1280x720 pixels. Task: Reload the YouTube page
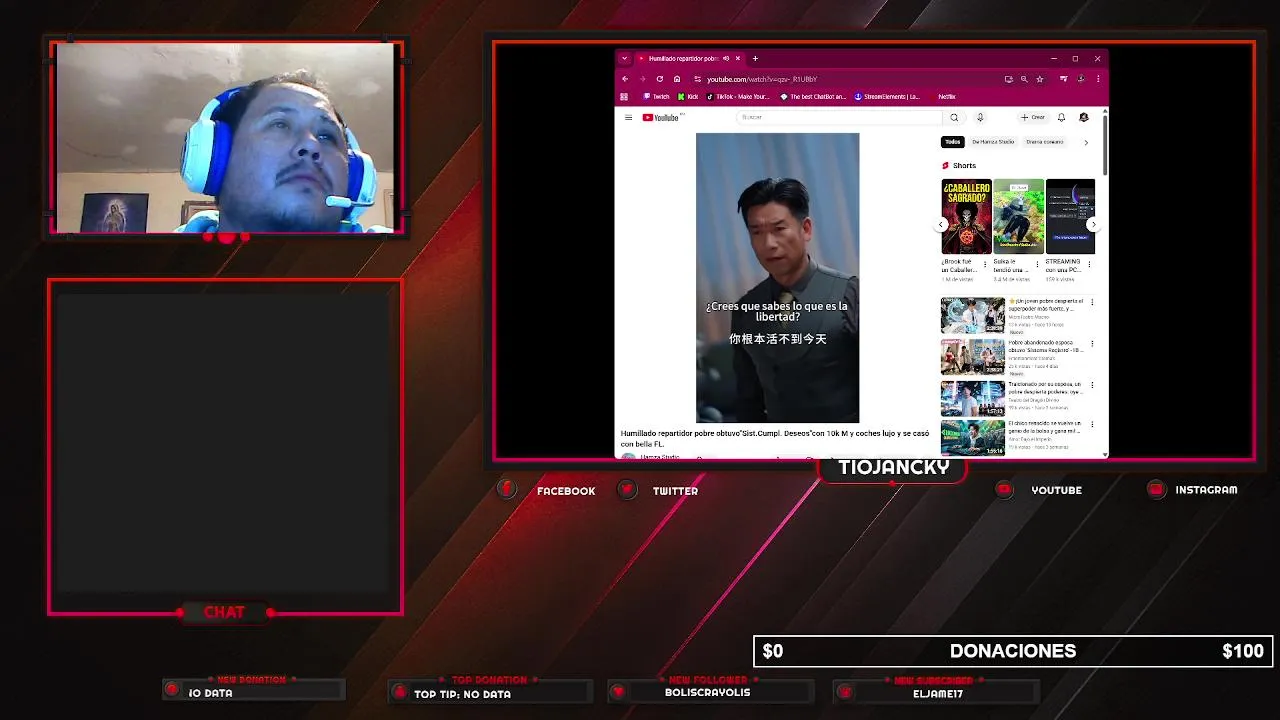659,79
